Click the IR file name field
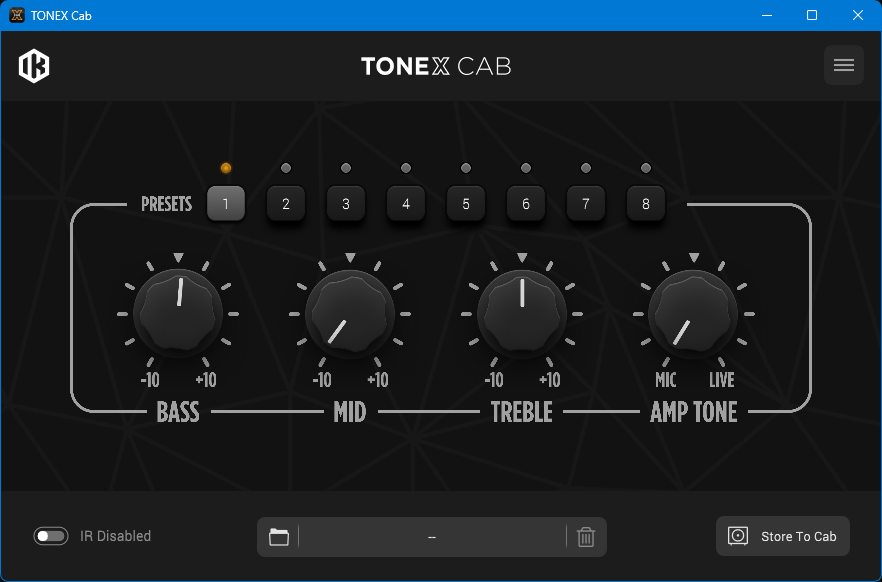882x582 pixels. click(432, 537)
